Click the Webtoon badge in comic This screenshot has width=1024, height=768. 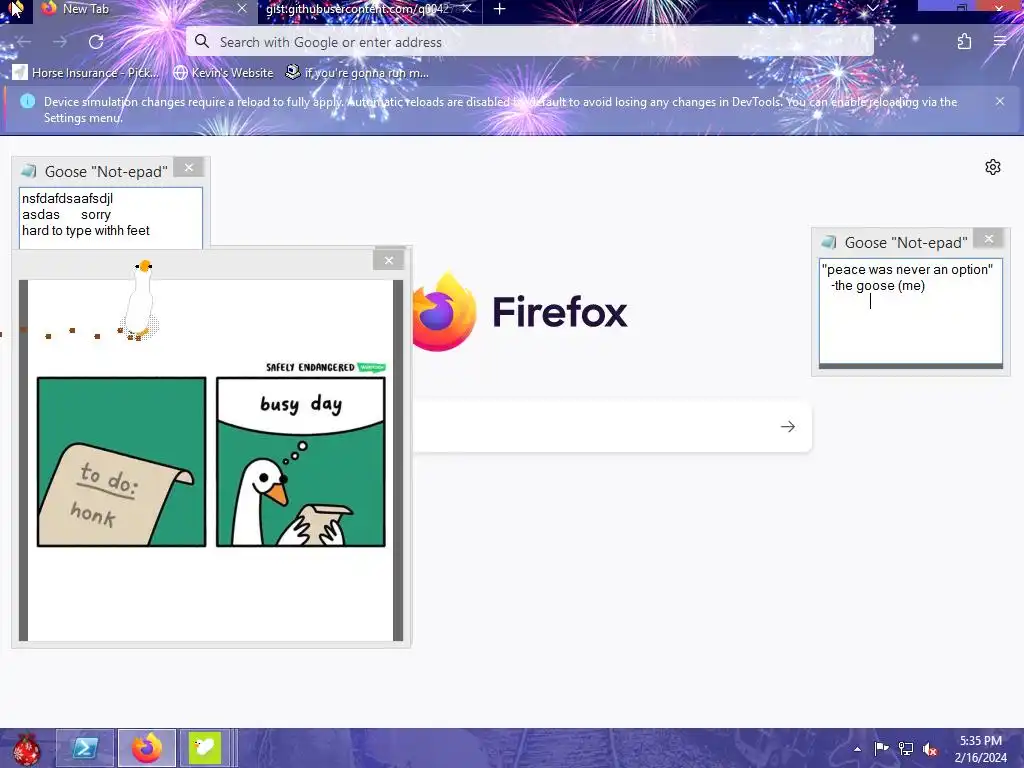[372, 367]
